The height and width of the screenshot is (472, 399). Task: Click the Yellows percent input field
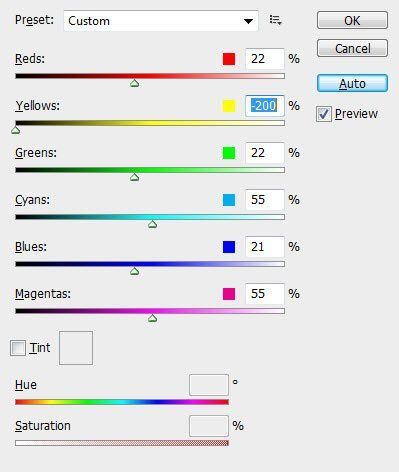265,106
